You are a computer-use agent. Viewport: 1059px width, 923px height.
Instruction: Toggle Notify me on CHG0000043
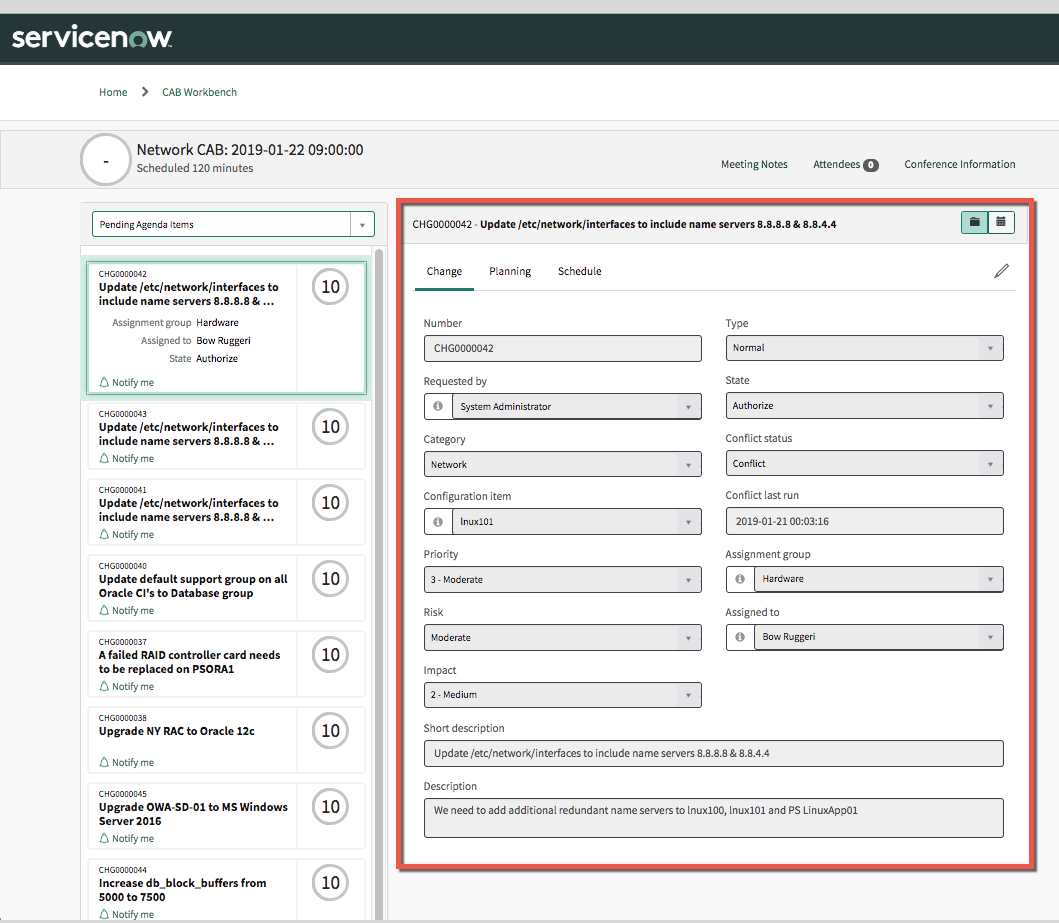pyautogui.click(x=126, y=458)
